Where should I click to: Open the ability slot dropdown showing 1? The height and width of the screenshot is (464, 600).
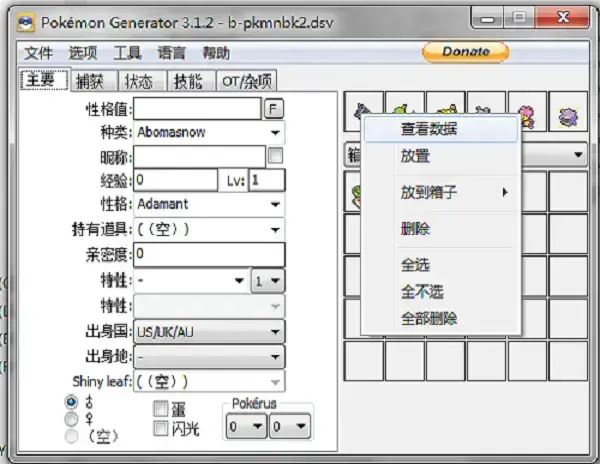[268, 281]
